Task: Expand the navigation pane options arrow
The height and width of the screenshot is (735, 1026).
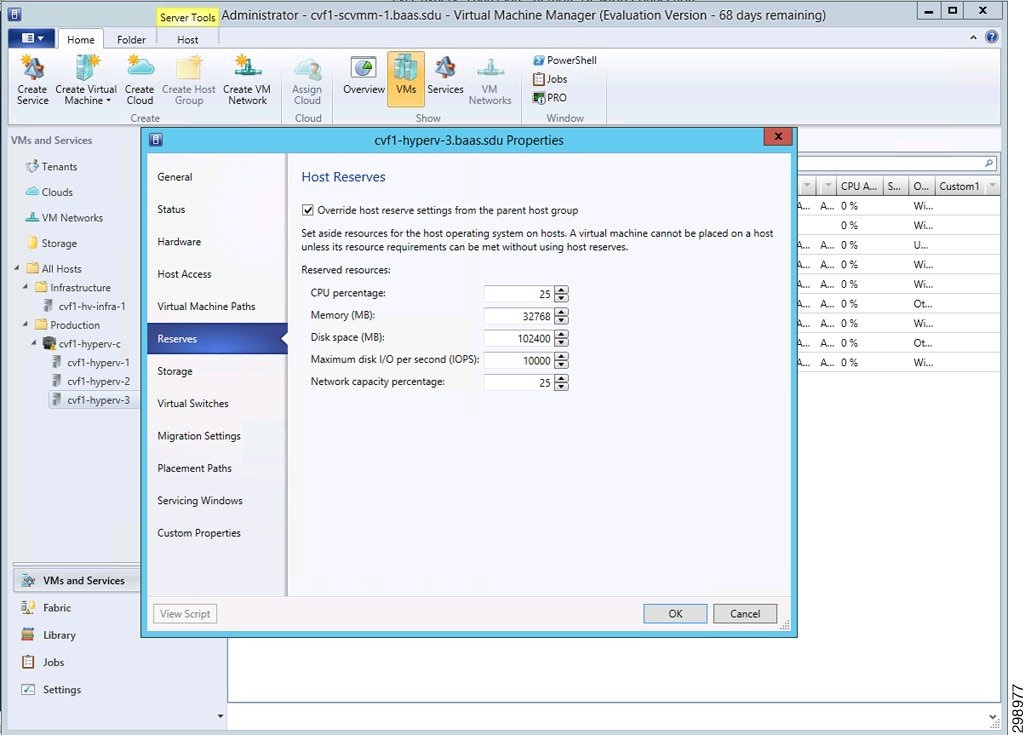Action: [221, 716]
